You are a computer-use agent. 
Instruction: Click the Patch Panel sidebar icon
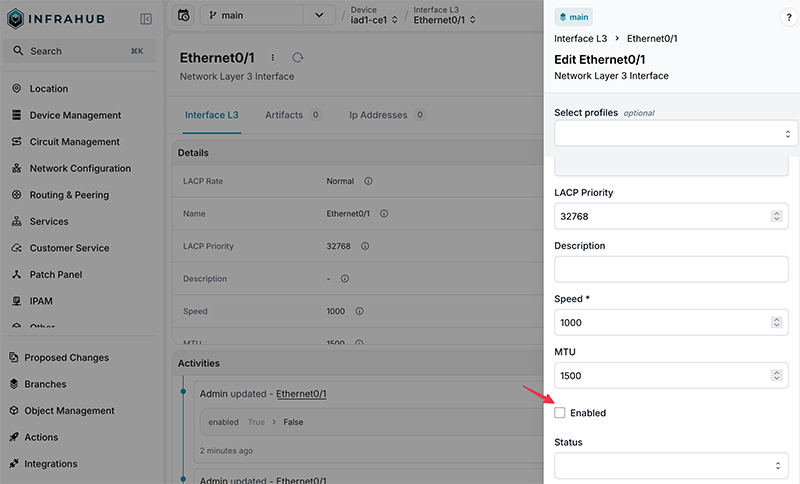[17, 274]
